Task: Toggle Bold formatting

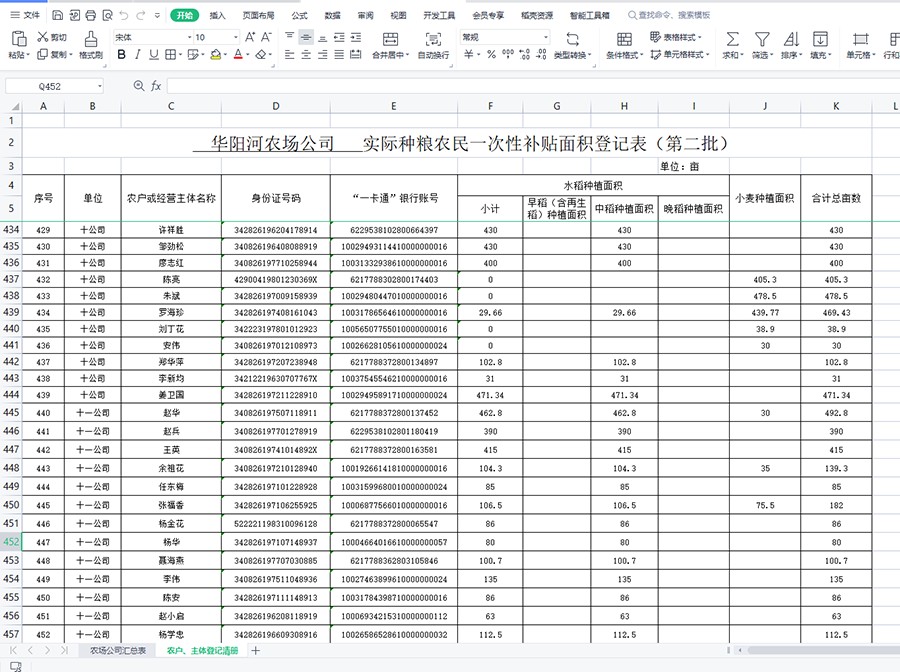Action: [119, 55]
